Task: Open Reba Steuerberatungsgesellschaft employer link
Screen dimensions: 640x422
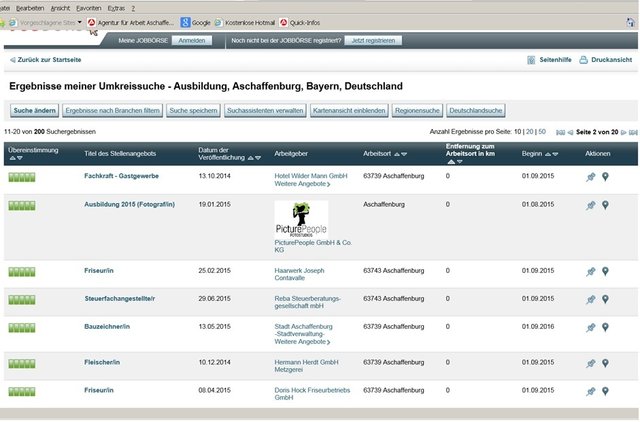Action: 307,302
